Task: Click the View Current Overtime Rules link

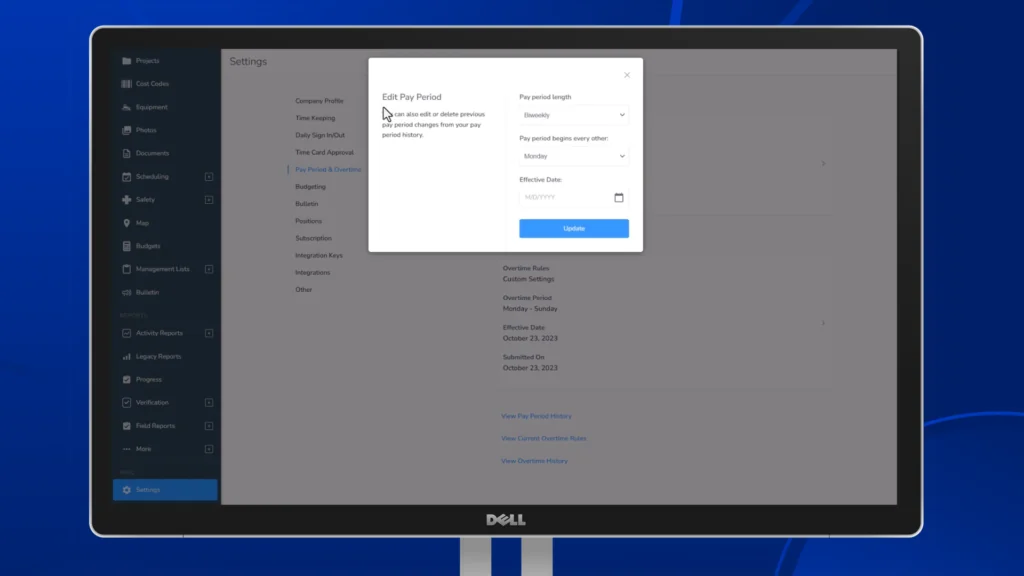Action: coord(543,438)
